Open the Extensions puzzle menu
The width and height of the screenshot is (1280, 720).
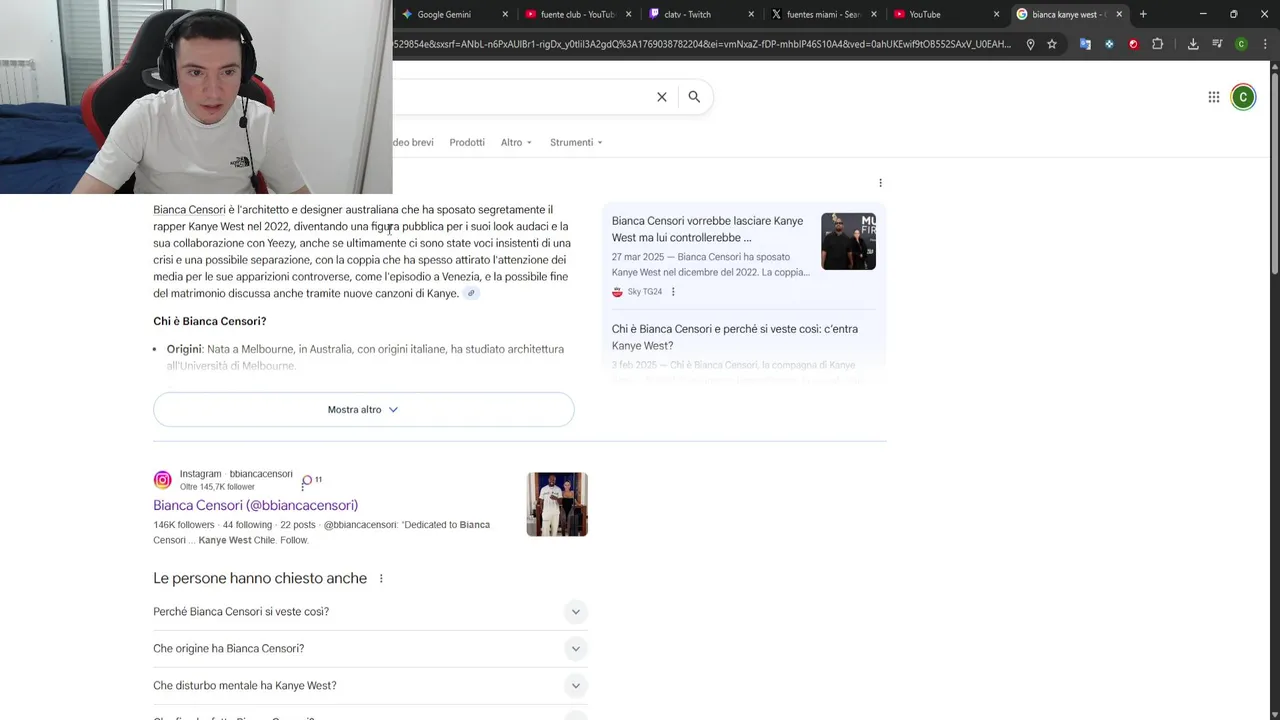1157,44
